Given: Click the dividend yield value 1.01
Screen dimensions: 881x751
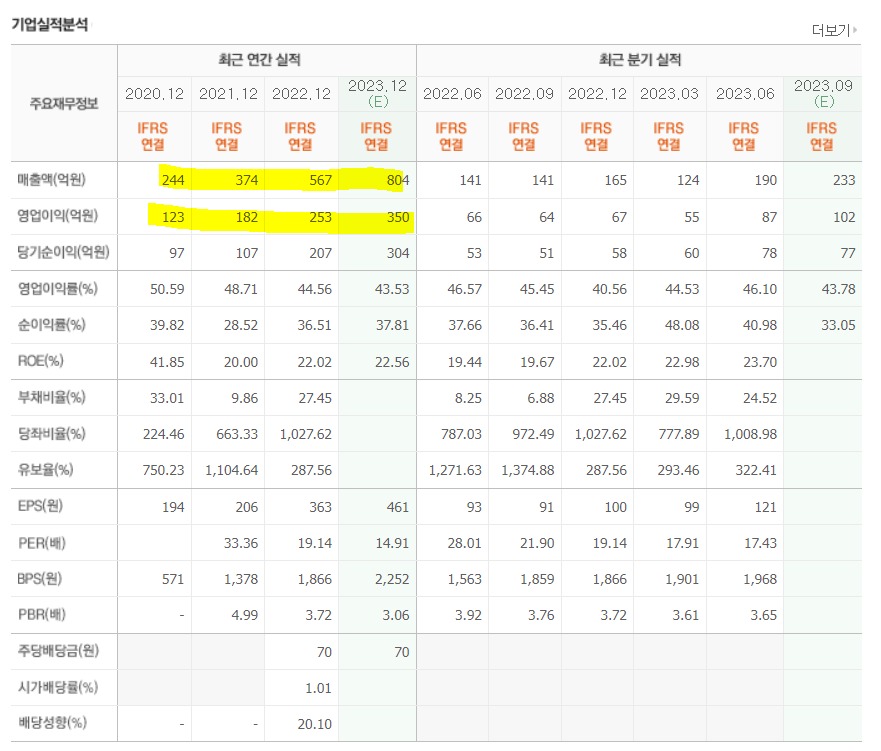Looking at the screenshot, I should click(x=318, y=688).
